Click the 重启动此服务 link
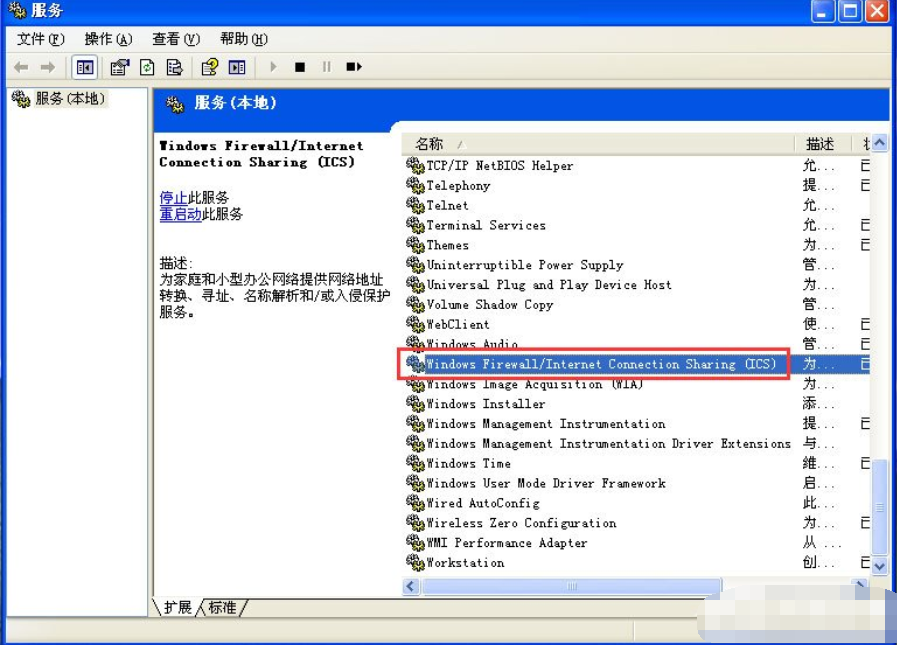Screen dimensions: 897x645 pyautogui.click(x=180, y=212)
